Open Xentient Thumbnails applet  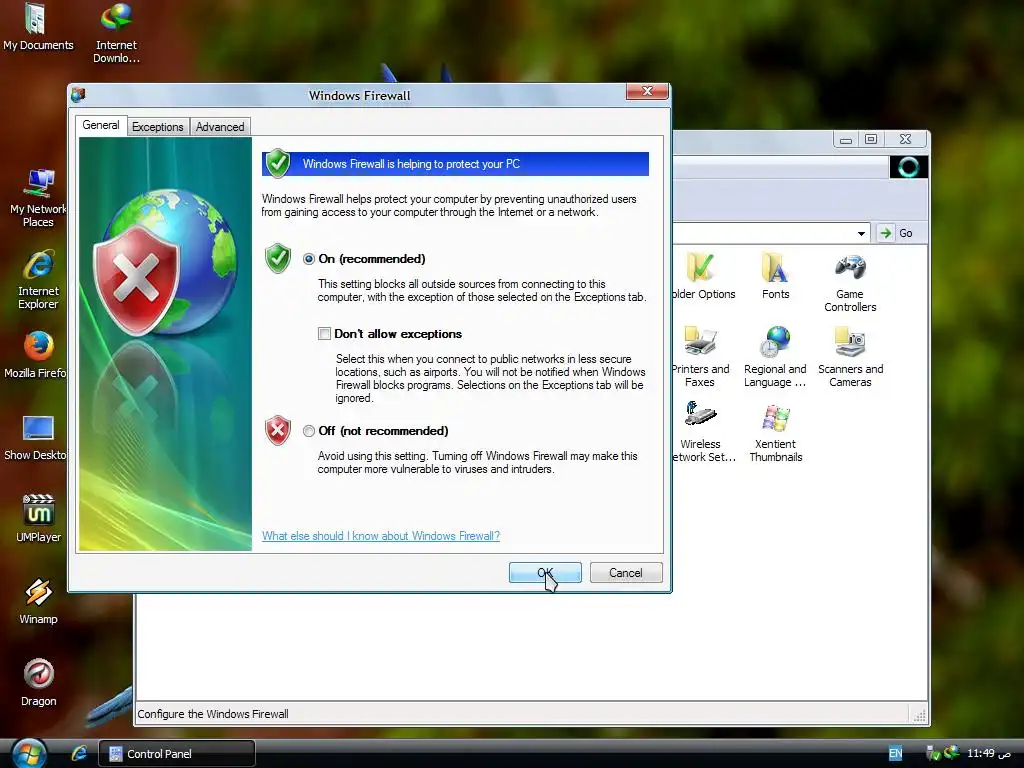pos(775,432)
